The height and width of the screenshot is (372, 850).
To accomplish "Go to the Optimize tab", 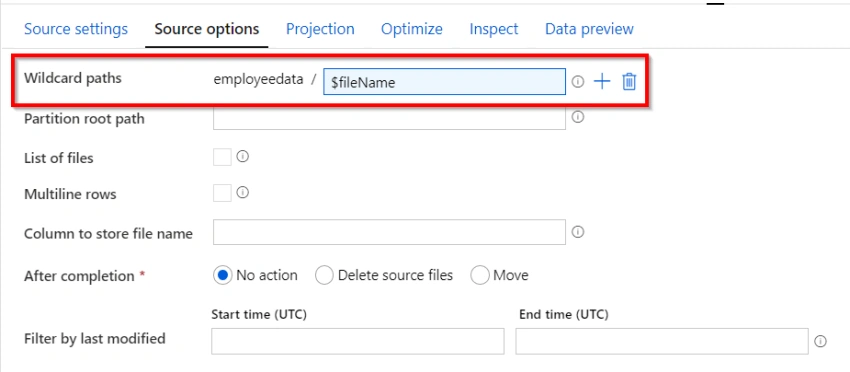I will click(412, 29).
